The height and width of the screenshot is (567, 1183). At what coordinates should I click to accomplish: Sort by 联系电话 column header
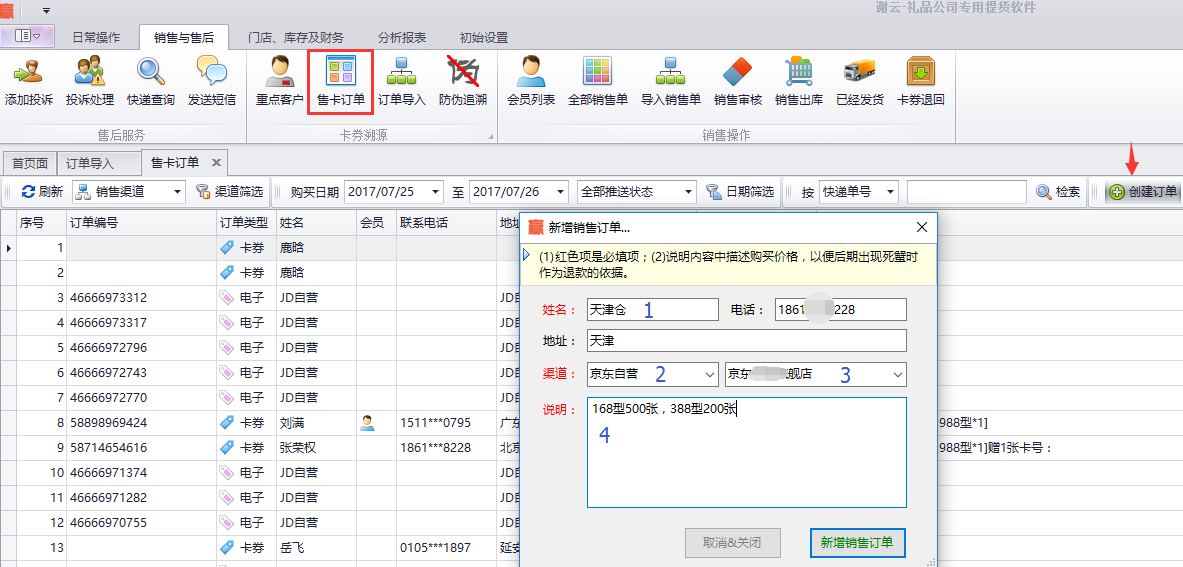pos(446,222)
